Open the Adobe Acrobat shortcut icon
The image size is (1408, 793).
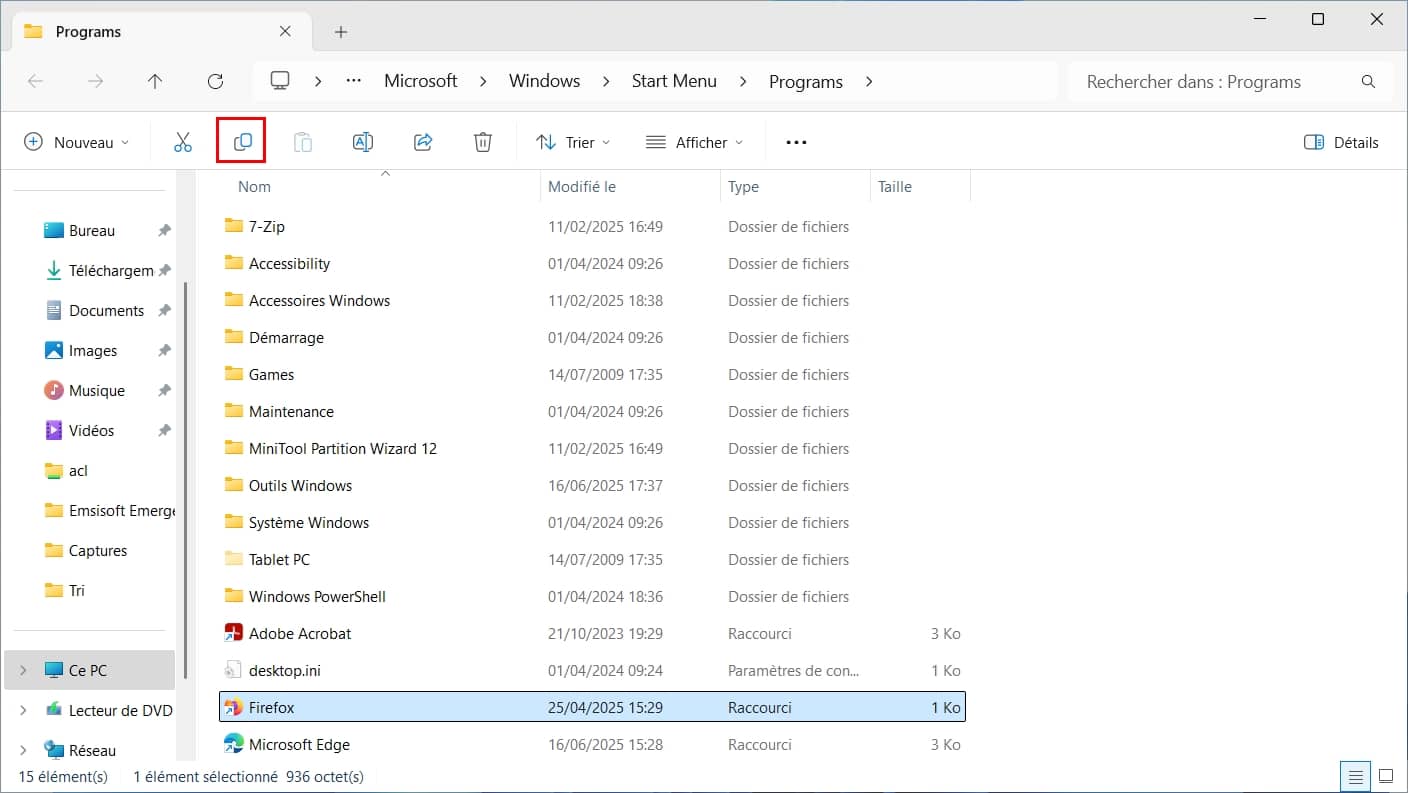coord(233,633)
